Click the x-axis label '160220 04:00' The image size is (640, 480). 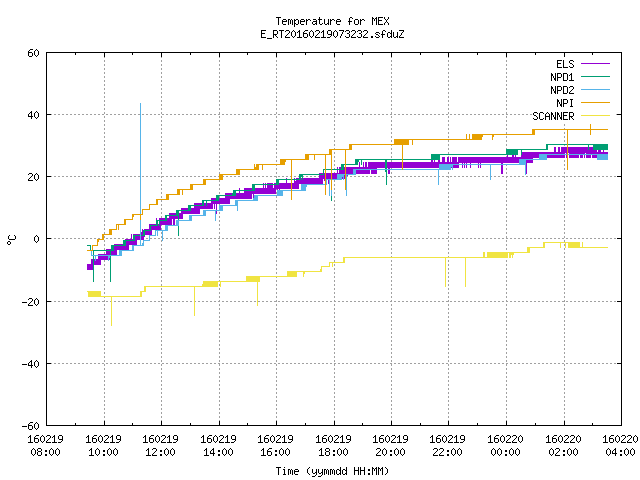620,445
